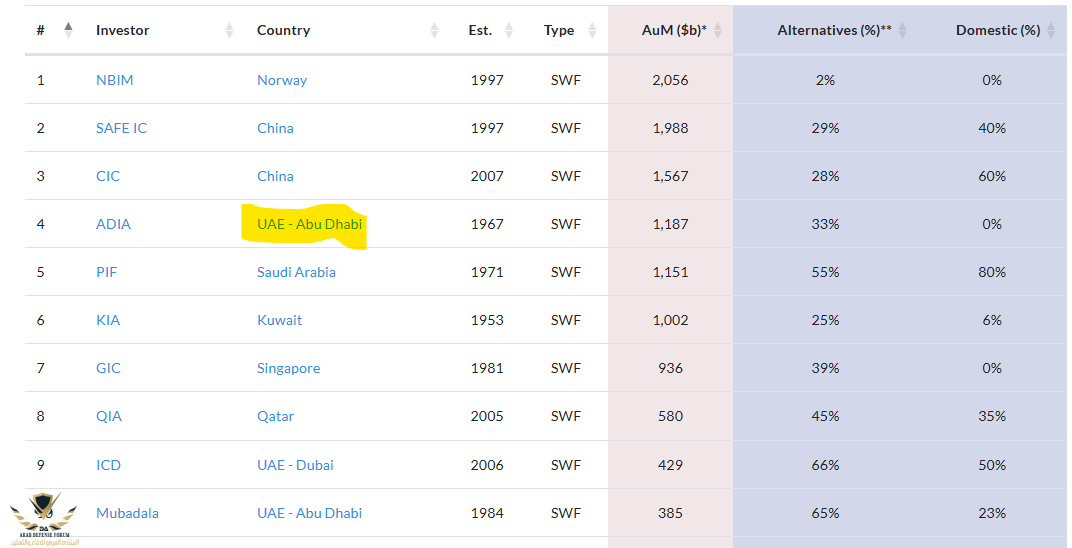Sort by AuM ($b) column arrows
This screenshot has height=548, width=1072.
(x=718, y=30)
